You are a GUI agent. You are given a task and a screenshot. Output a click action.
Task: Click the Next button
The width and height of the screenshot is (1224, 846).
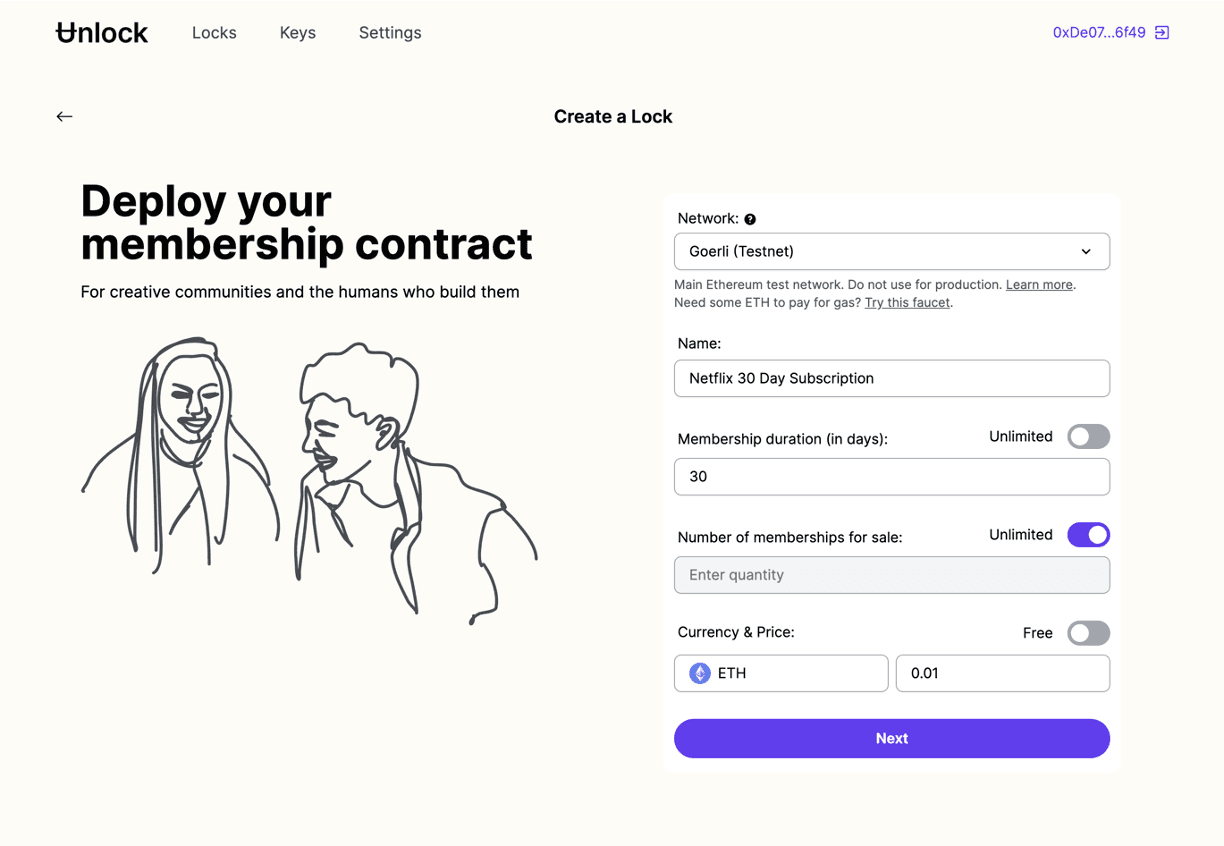(892, 738)
